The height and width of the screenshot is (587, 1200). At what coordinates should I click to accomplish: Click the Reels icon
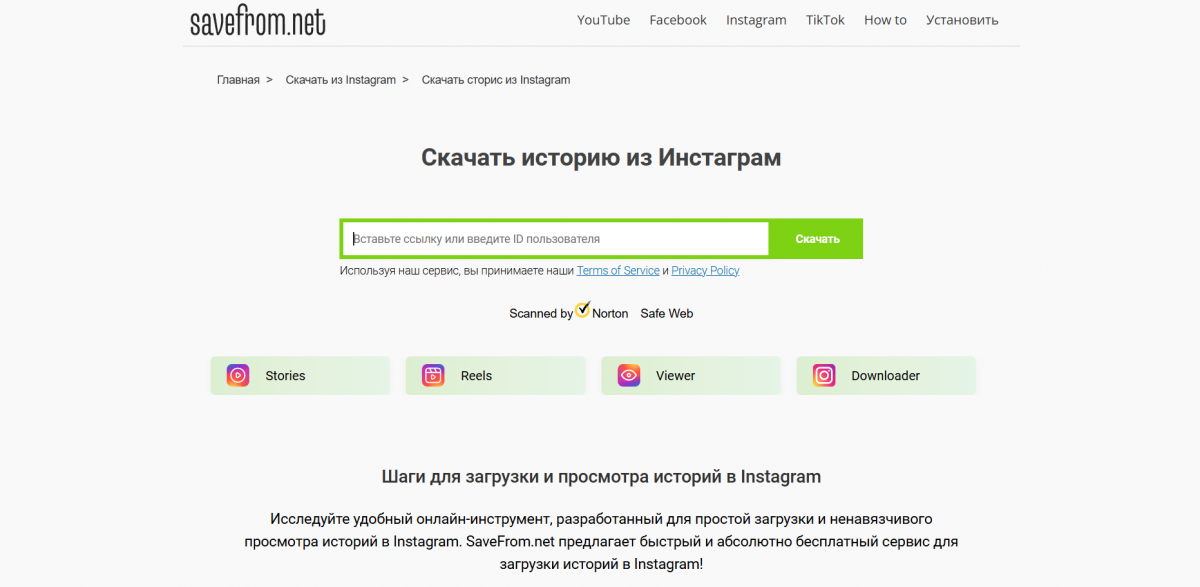click(x=433, y=376)
